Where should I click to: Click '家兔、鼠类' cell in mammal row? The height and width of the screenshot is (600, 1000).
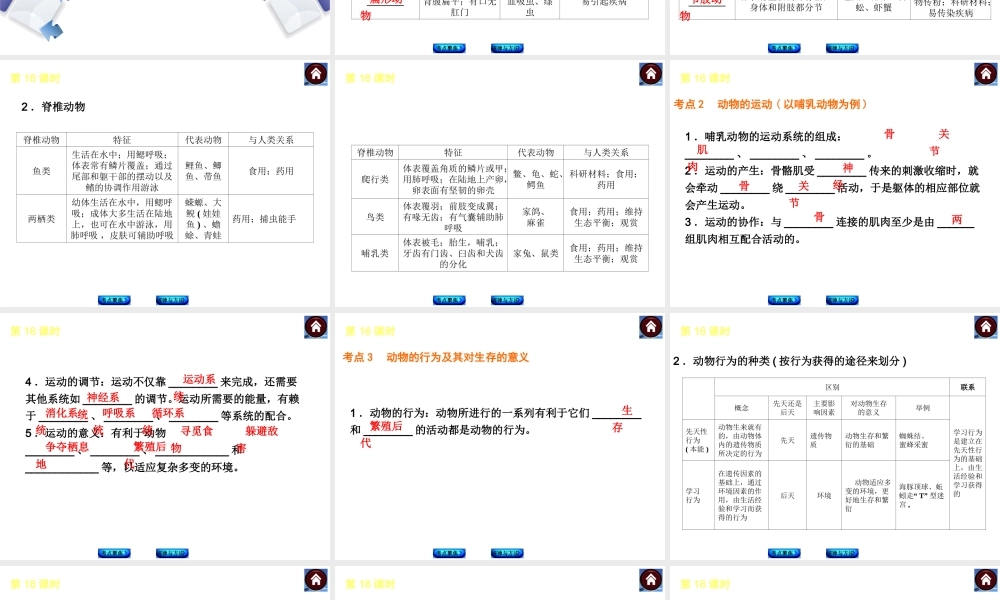click(x=536, y=254)
